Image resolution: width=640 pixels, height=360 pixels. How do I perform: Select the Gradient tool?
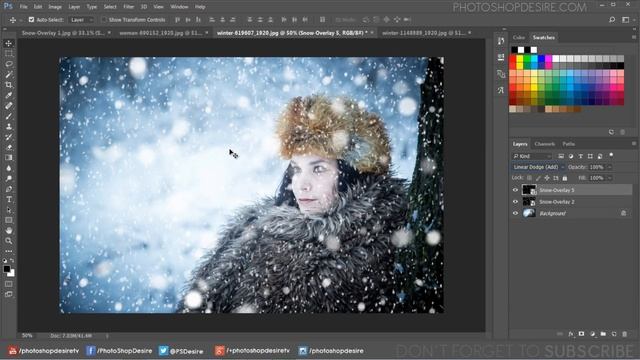click(x=9, y=158)
